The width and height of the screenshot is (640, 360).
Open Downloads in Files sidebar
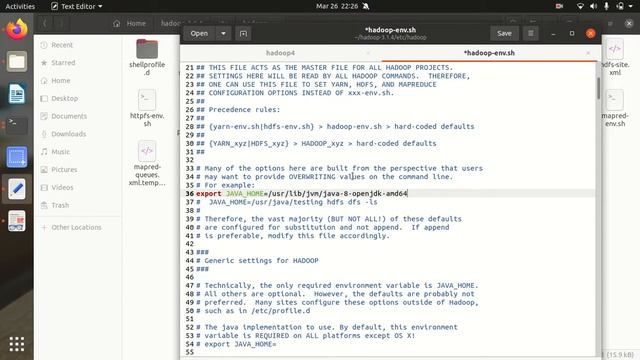78,134
